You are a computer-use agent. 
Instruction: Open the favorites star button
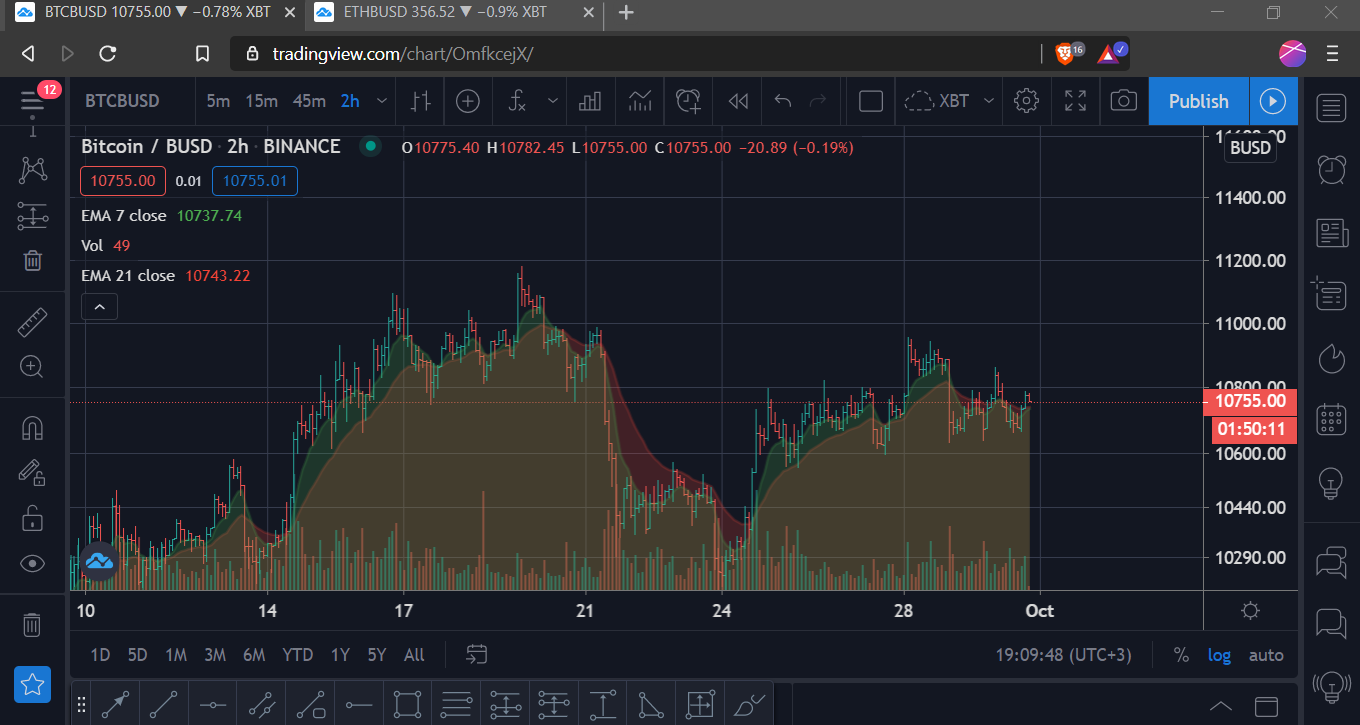click(x=32, y=685)
